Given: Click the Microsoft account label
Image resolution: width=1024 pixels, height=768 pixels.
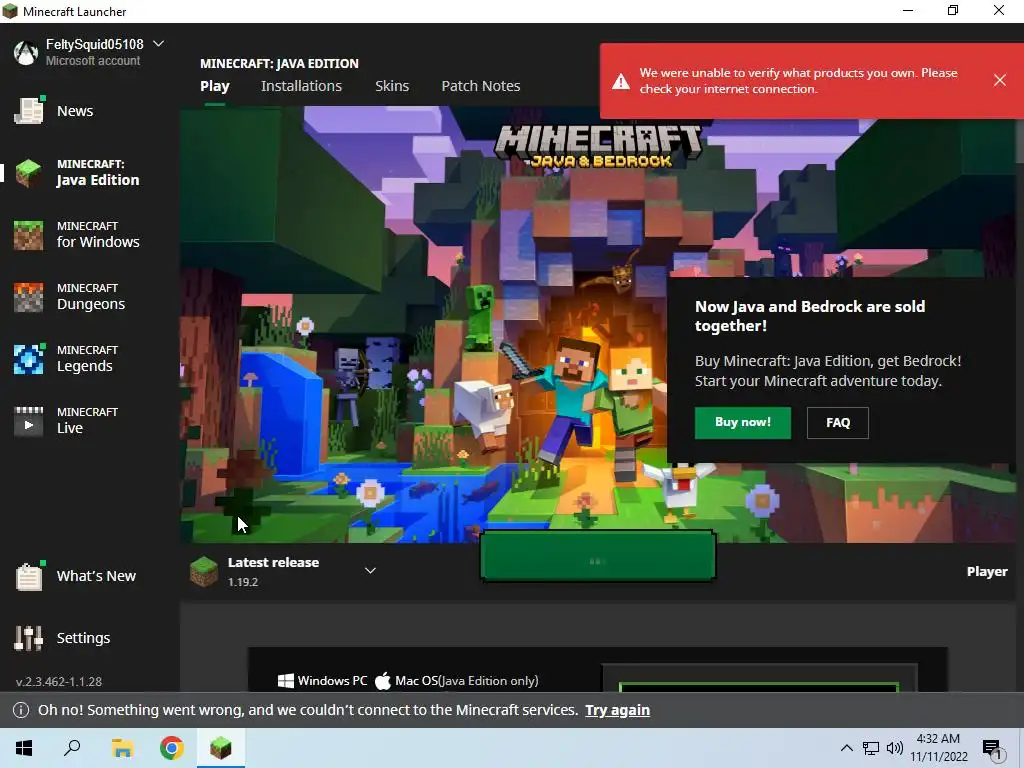Looking at the screenshot, I should (x=93, y=61).
